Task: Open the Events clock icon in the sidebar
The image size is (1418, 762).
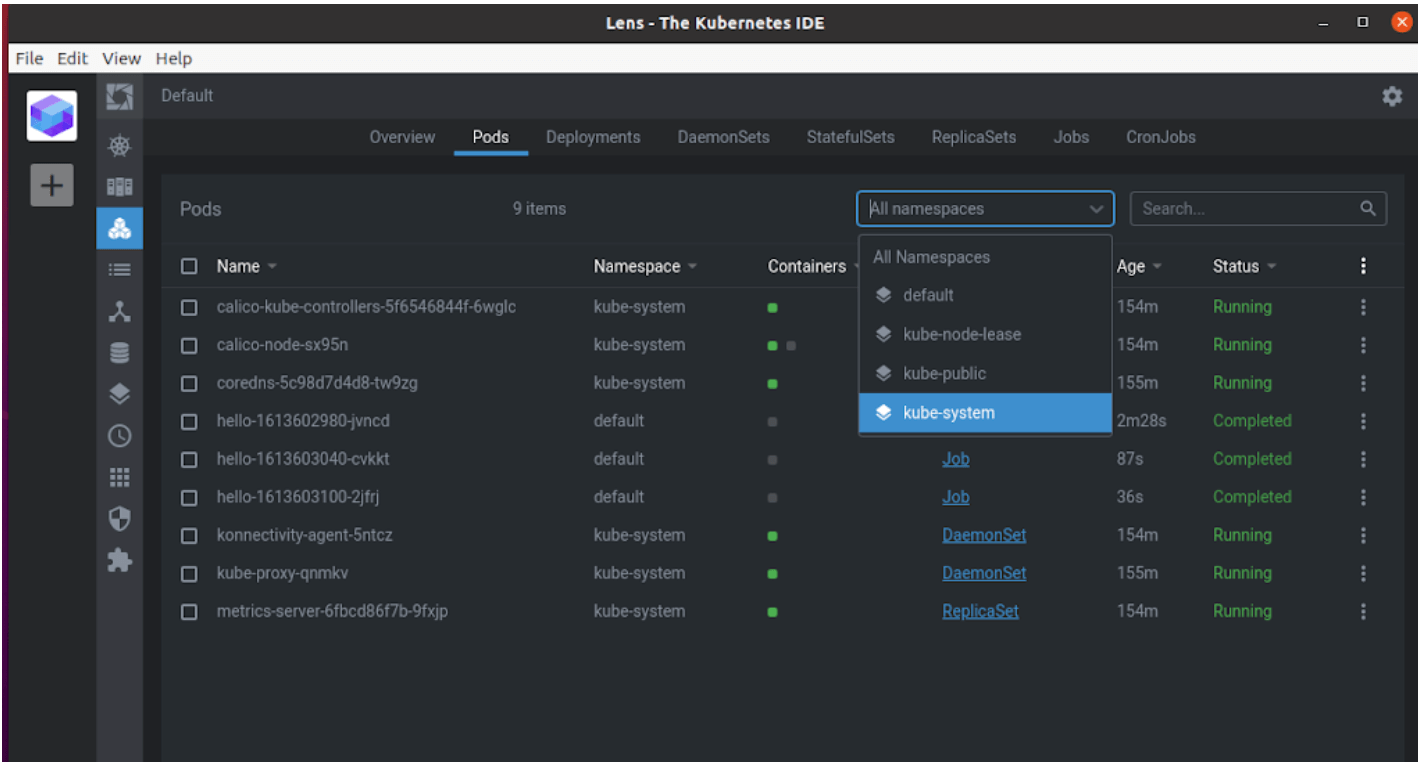Action: [119, 436]
